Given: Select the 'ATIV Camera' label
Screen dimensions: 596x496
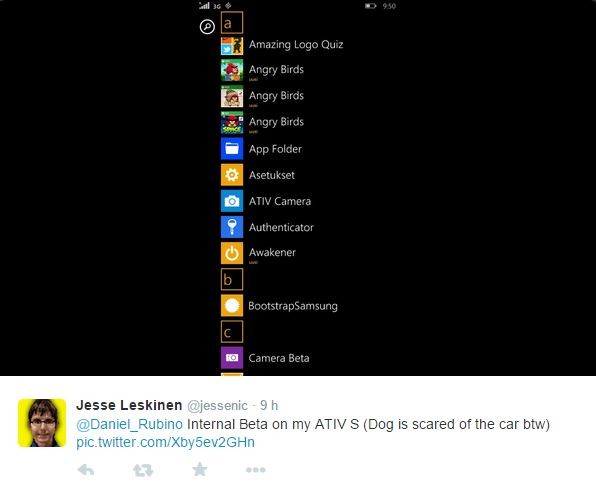Looking at the screenshot, I should [x=280, y=201].
